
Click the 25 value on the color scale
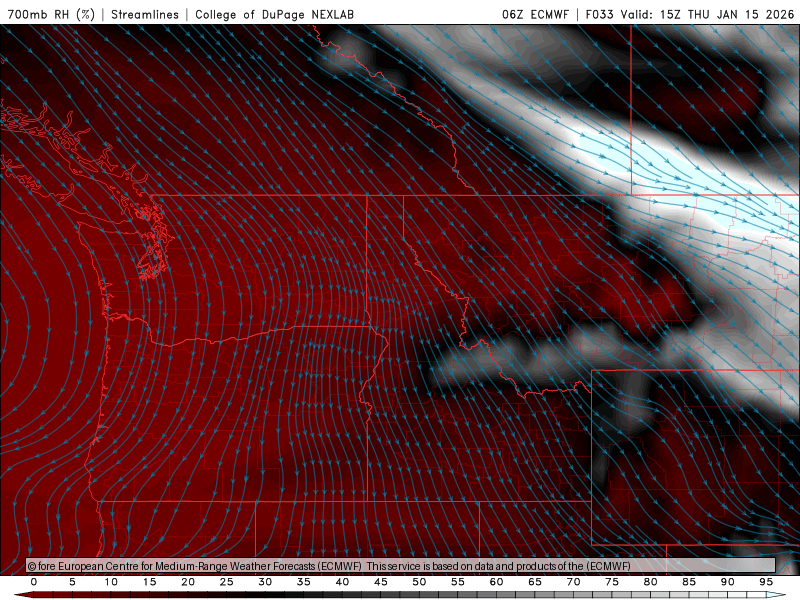pos(227,582)
